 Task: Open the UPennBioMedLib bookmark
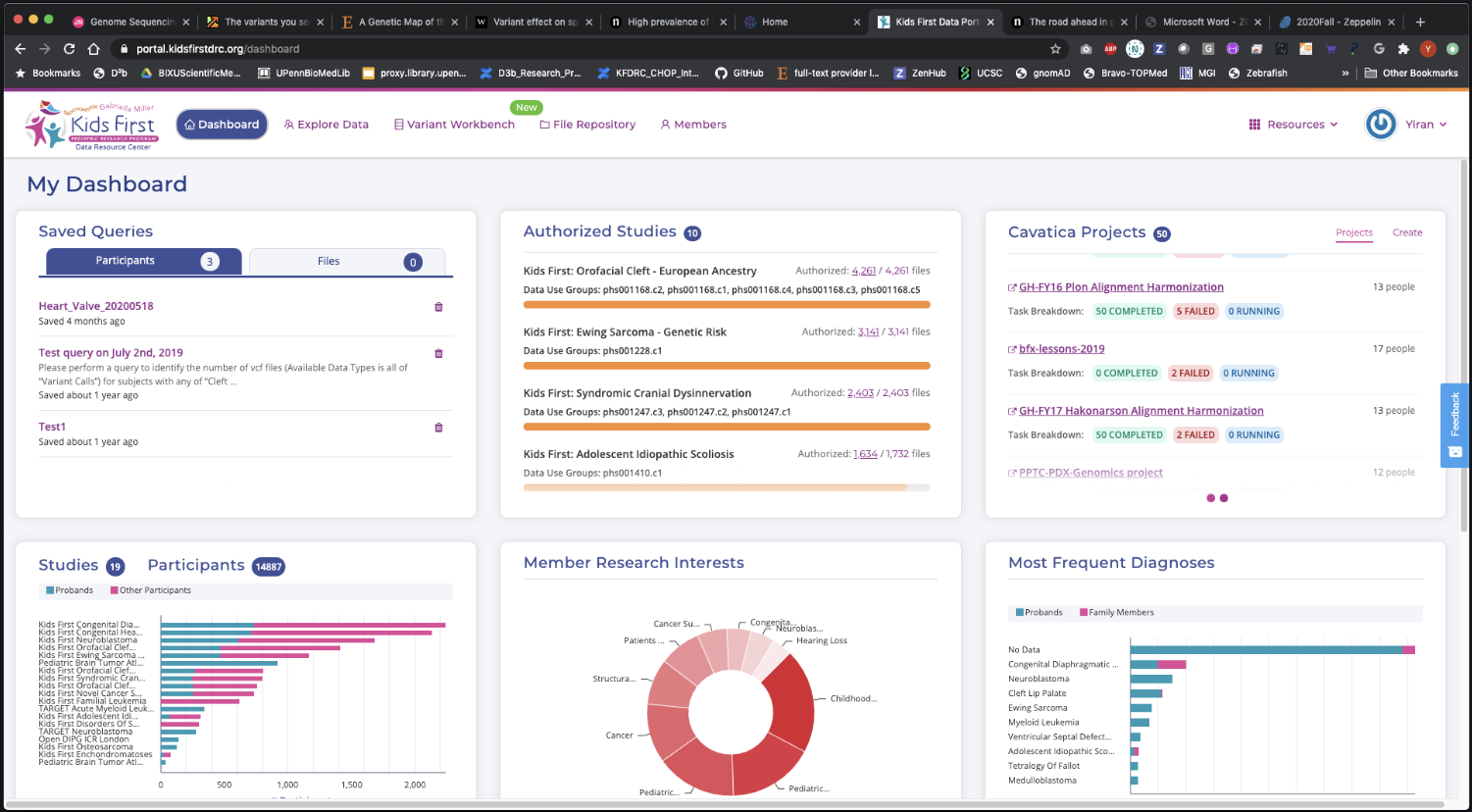(303, 73)
